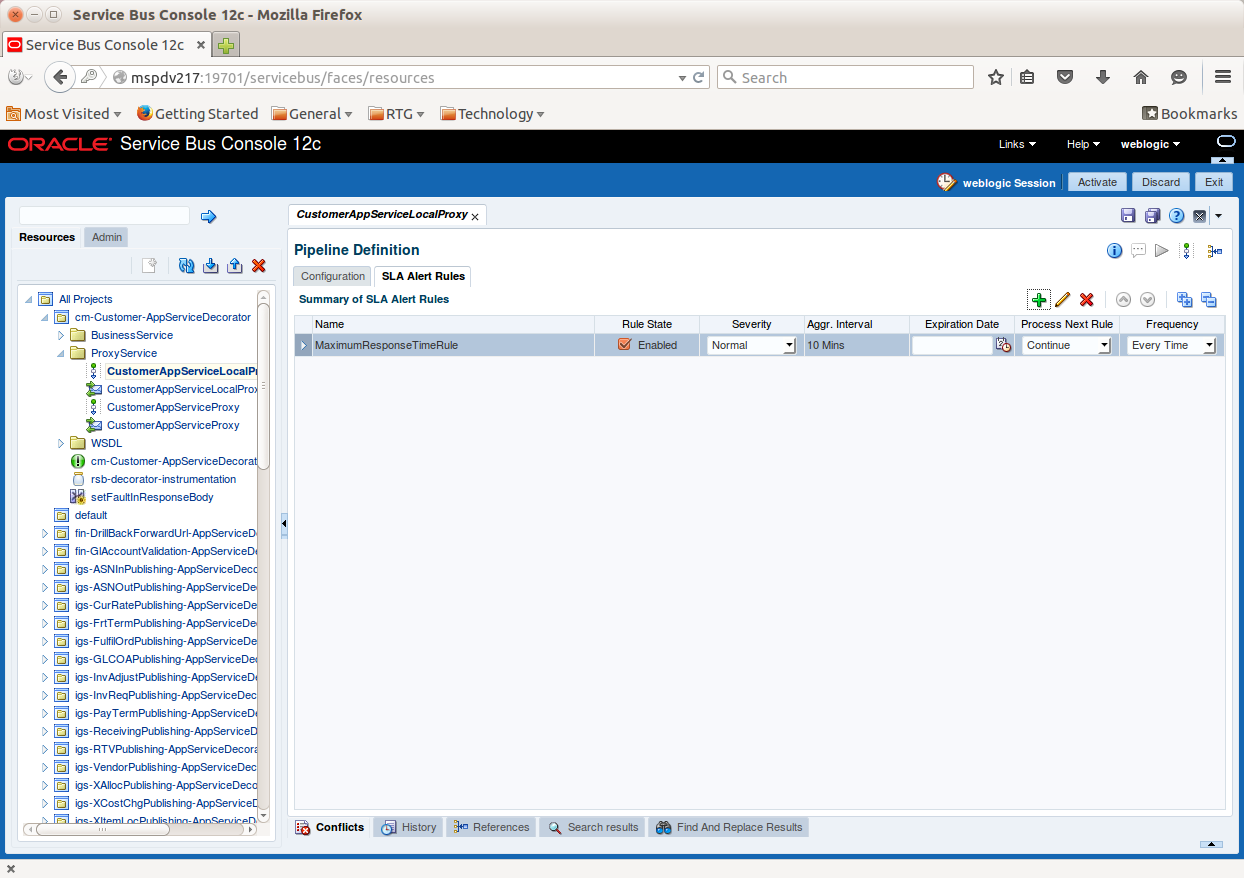Click the tree vertical scrollbar
The image size is (1244, 878).
(264, 386)
